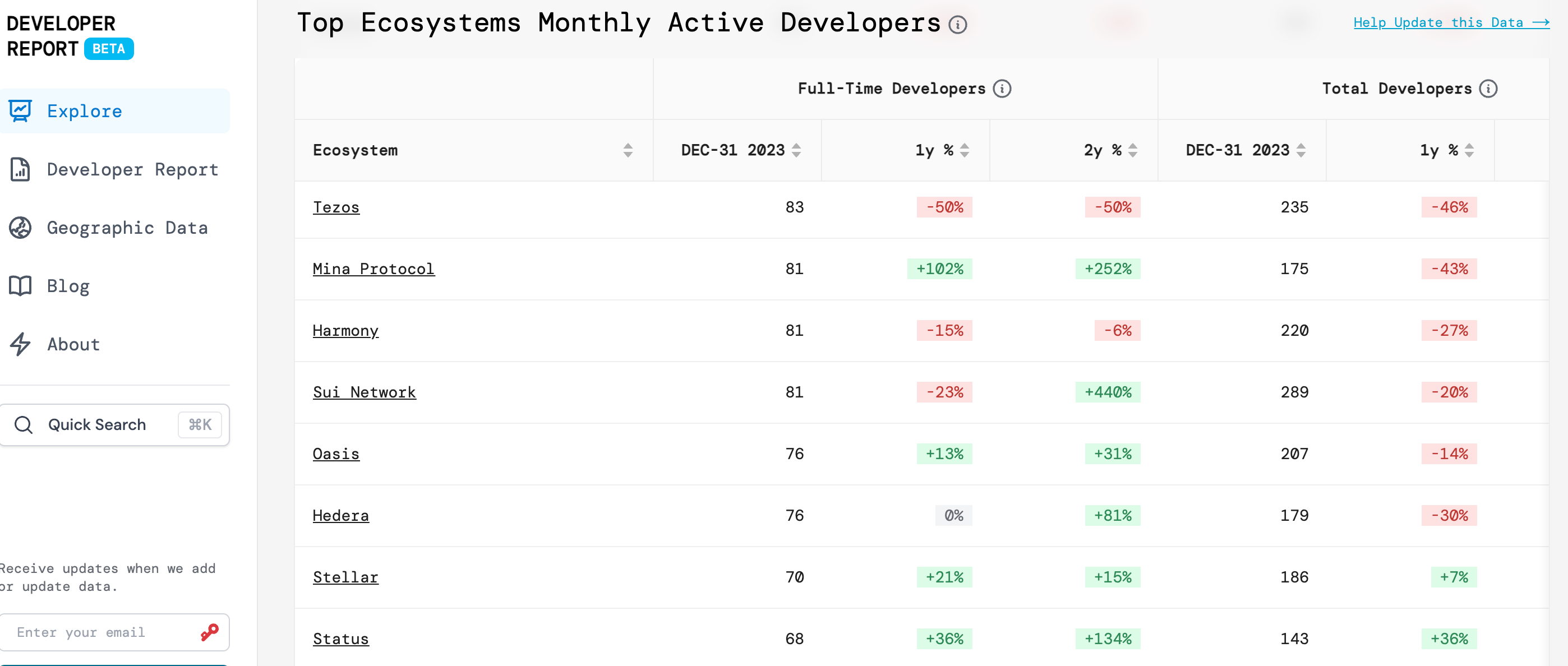
Task: Sort by Full-Time DEC-31 2023 column
Action: (796, 150)
